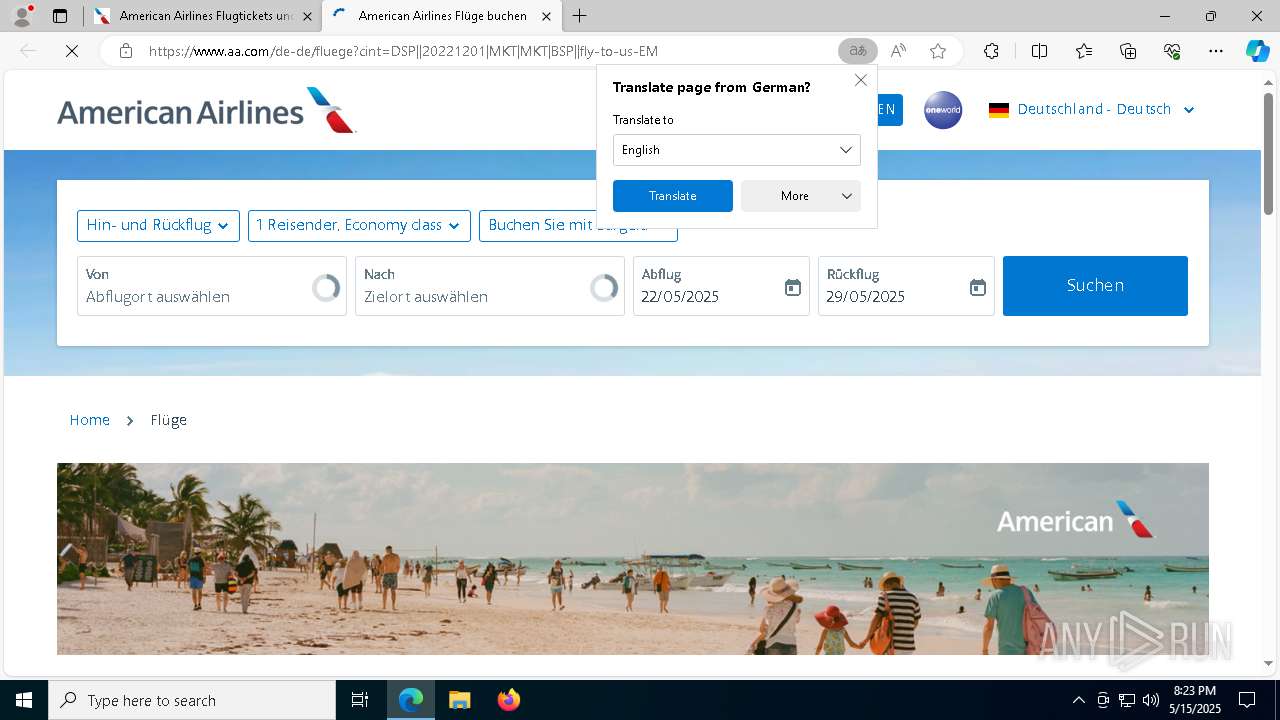Show hidden system tray icons
This screenshot has width=1280, height=720.
point(1078,700)
